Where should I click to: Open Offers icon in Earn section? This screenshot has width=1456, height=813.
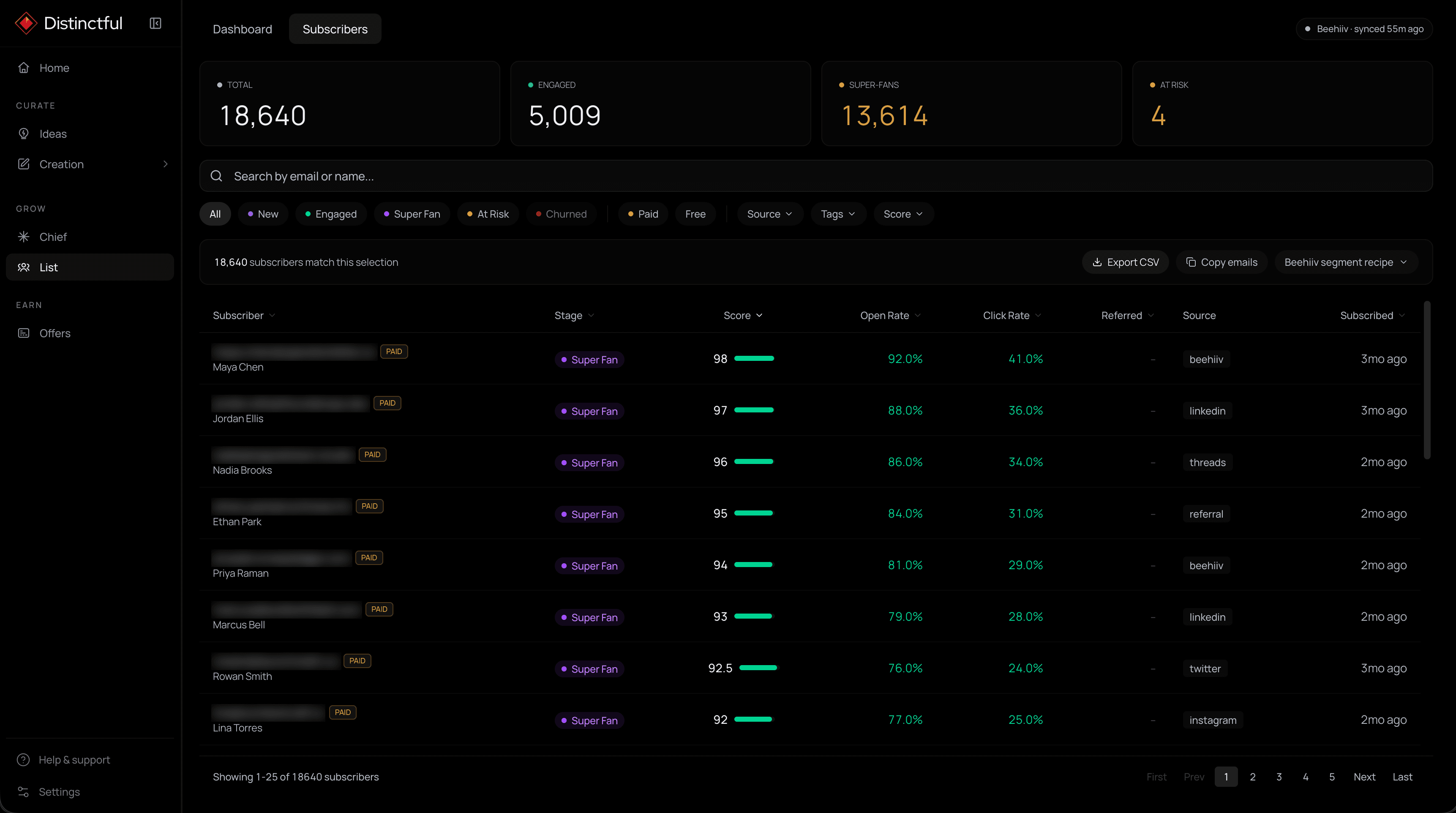point(24,333)
